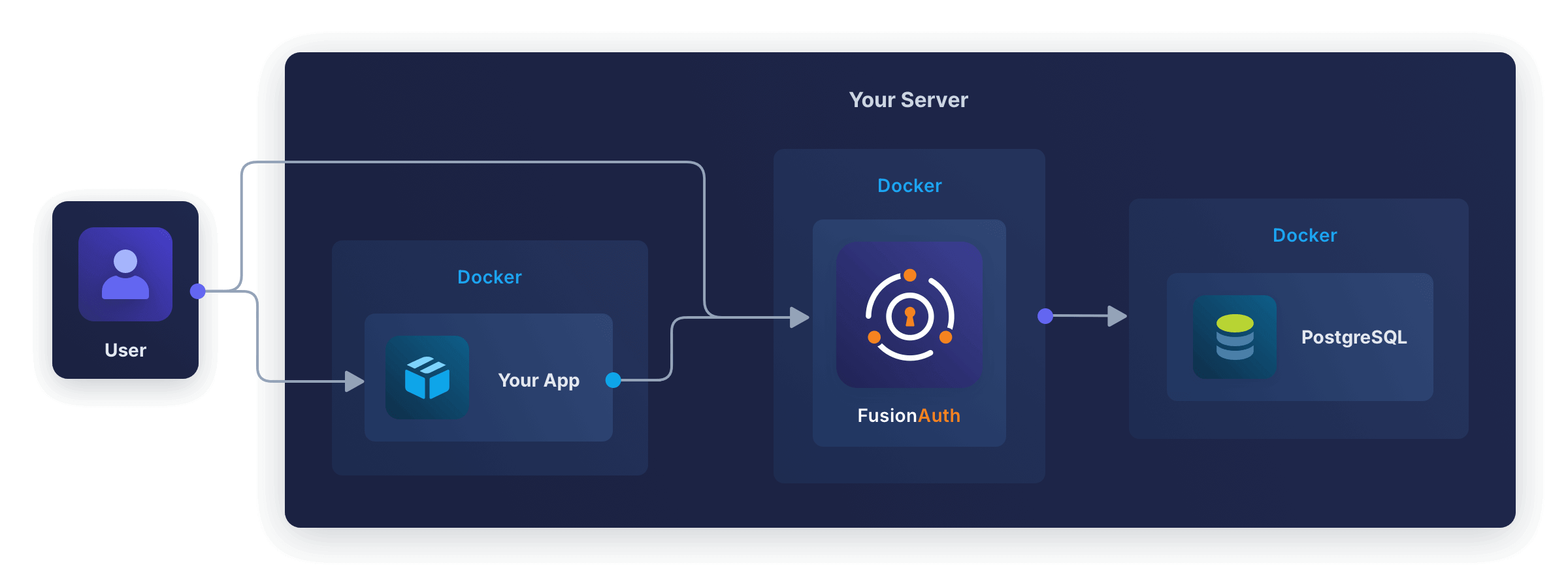The width and height of the screenshot is (1568, 580).
Task: Click the FusionAuth logo icon
Action: point(909,315)
